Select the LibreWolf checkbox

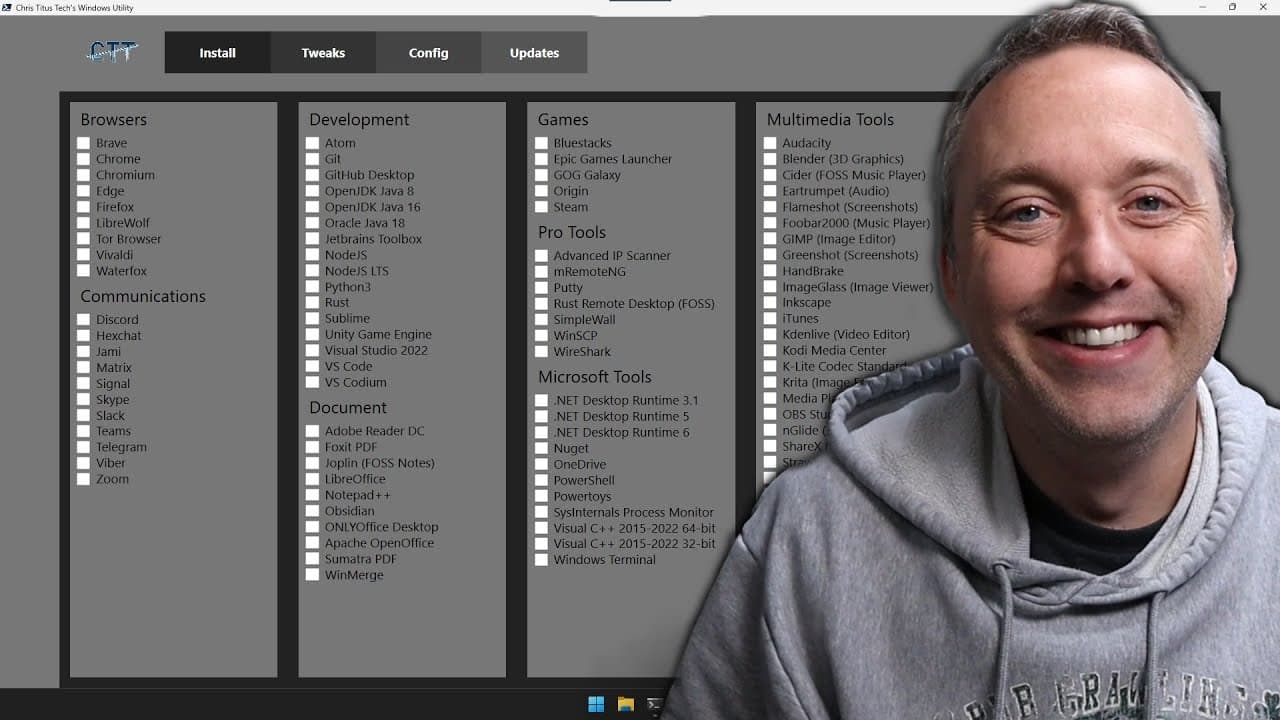[84, 223]
